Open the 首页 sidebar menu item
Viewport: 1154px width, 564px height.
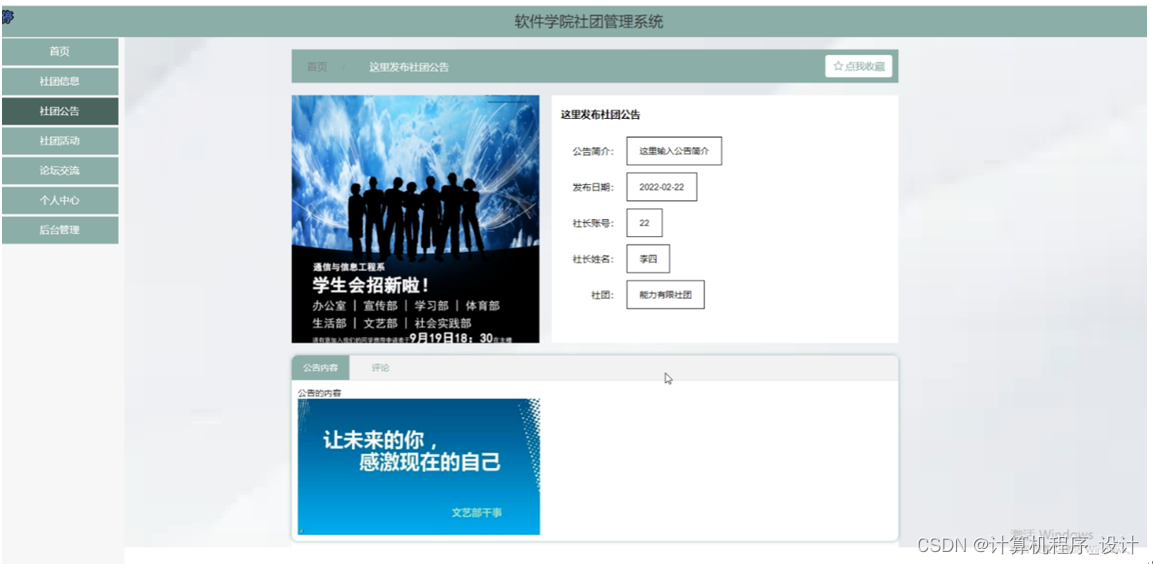coord(60,52)
